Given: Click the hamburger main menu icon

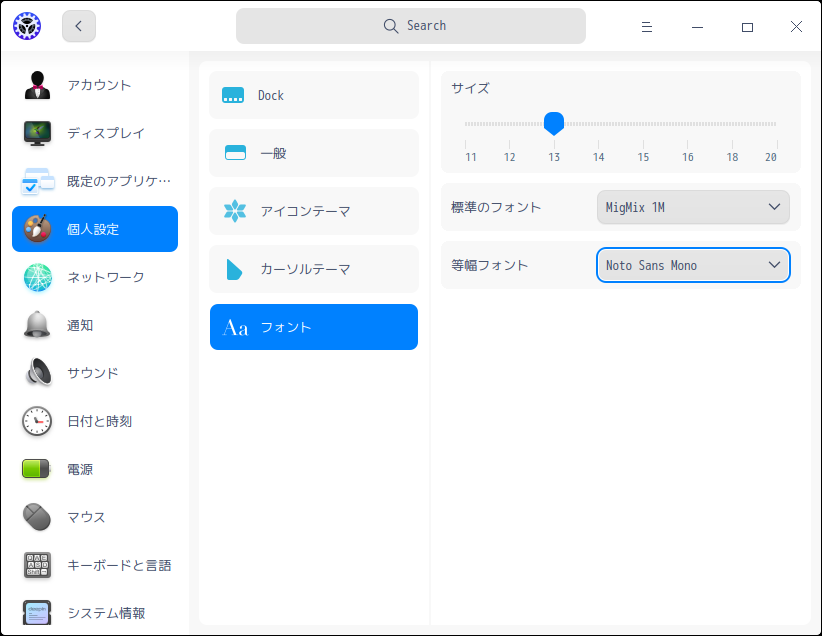Looking at the screenshot, I should coord(647,27).
